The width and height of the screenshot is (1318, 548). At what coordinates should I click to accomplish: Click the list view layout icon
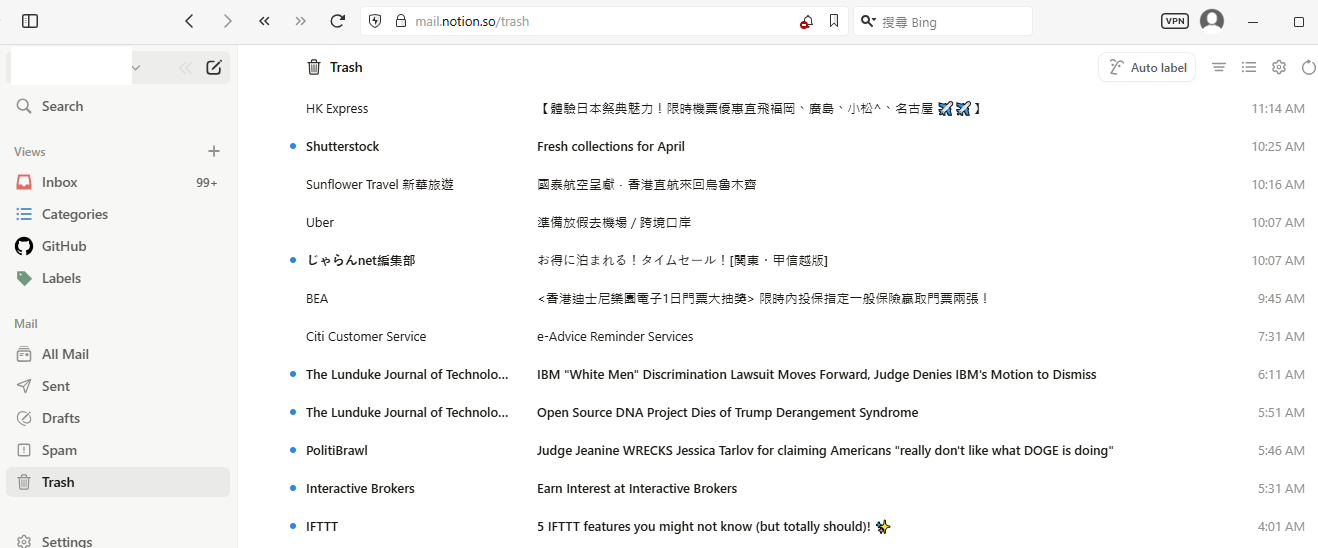(x=1249, y=68)
